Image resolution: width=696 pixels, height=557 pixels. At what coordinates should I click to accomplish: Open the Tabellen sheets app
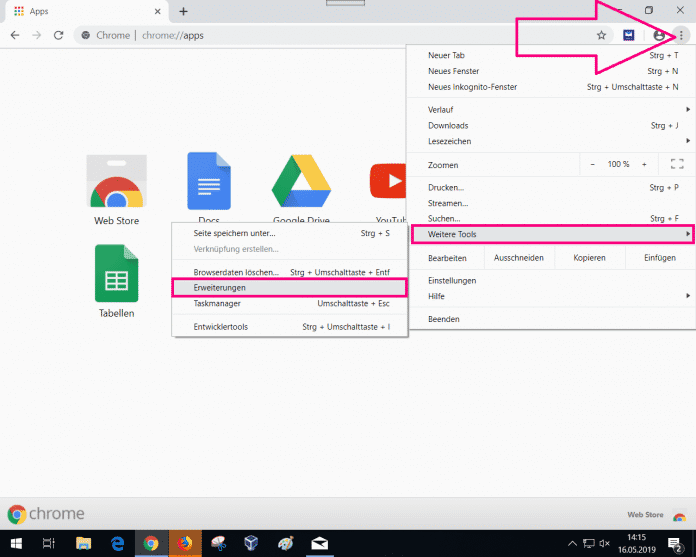[116, 274]
